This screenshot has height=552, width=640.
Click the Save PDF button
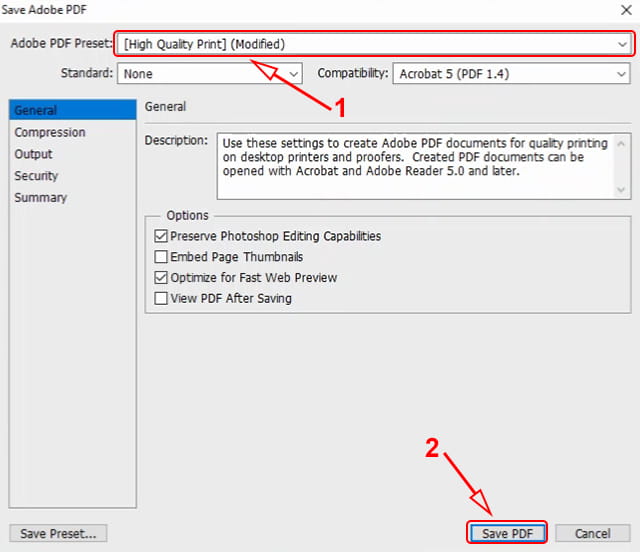(507, 533)
